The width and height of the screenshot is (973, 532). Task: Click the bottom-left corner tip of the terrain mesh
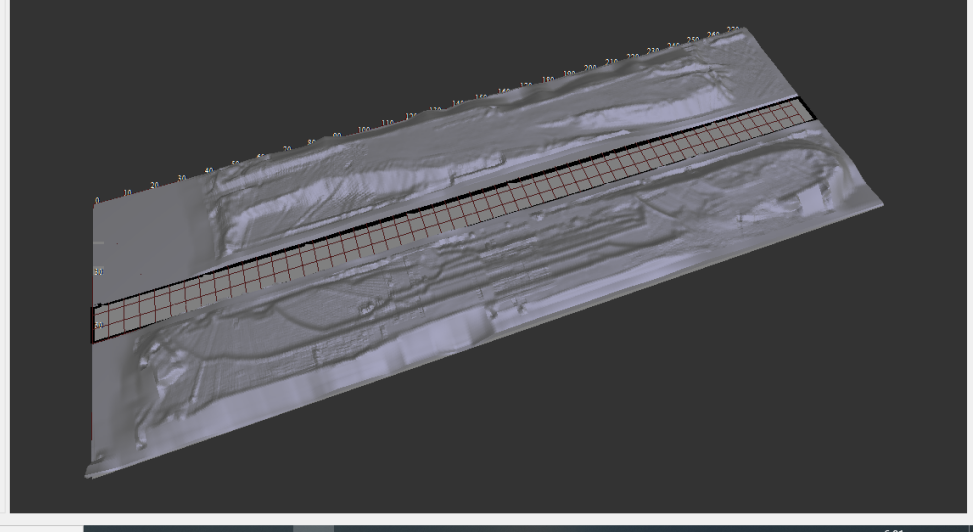click(x=90, y=468)
